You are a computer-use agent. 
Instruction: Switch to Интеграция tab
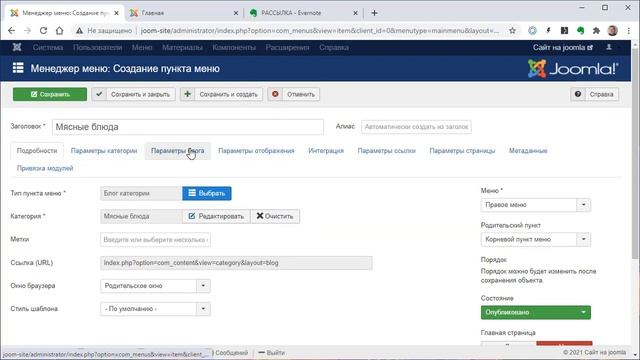click(x=326, y=151)
